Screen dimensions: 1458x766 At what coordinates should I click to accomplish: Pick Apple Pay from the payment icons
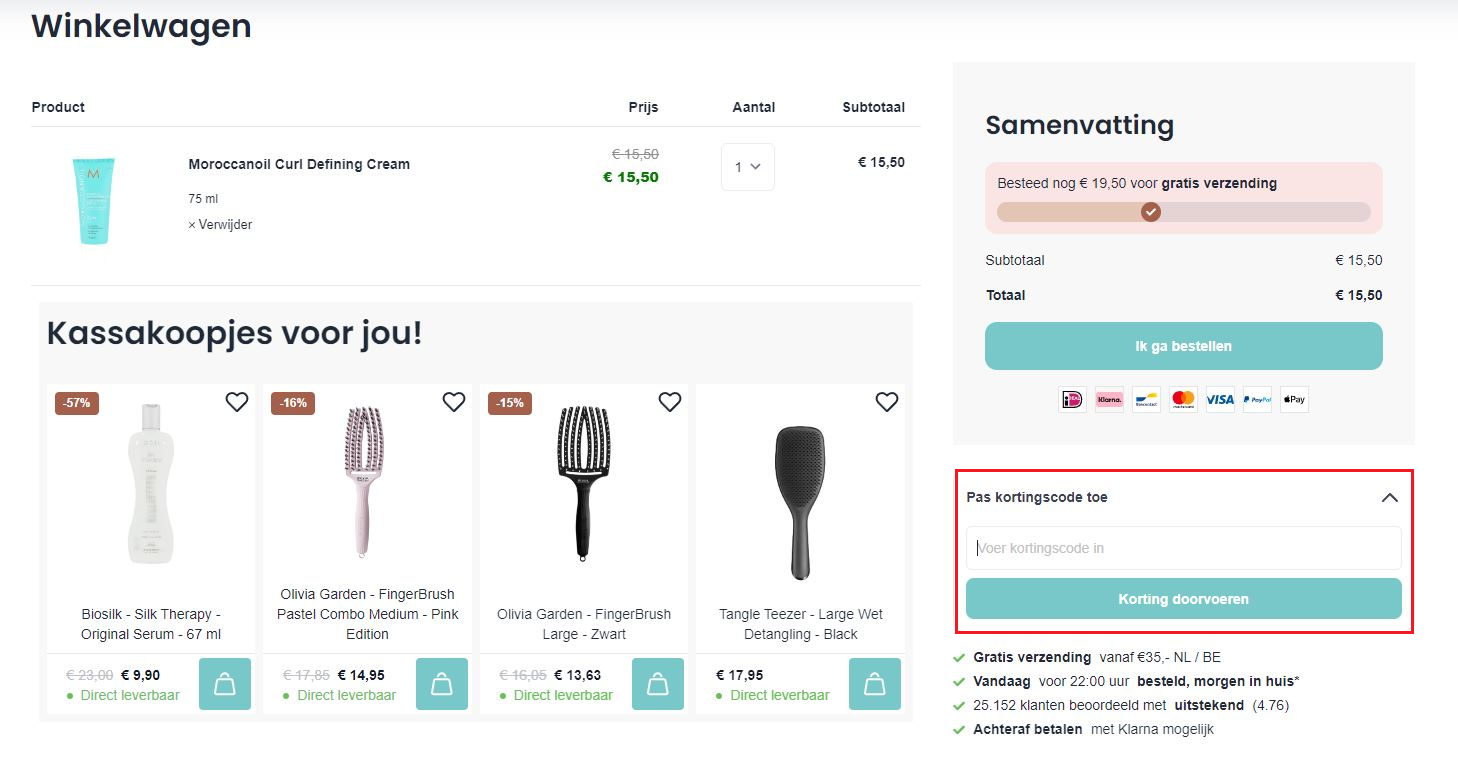pyautogui.click(x=1294, y=399)
